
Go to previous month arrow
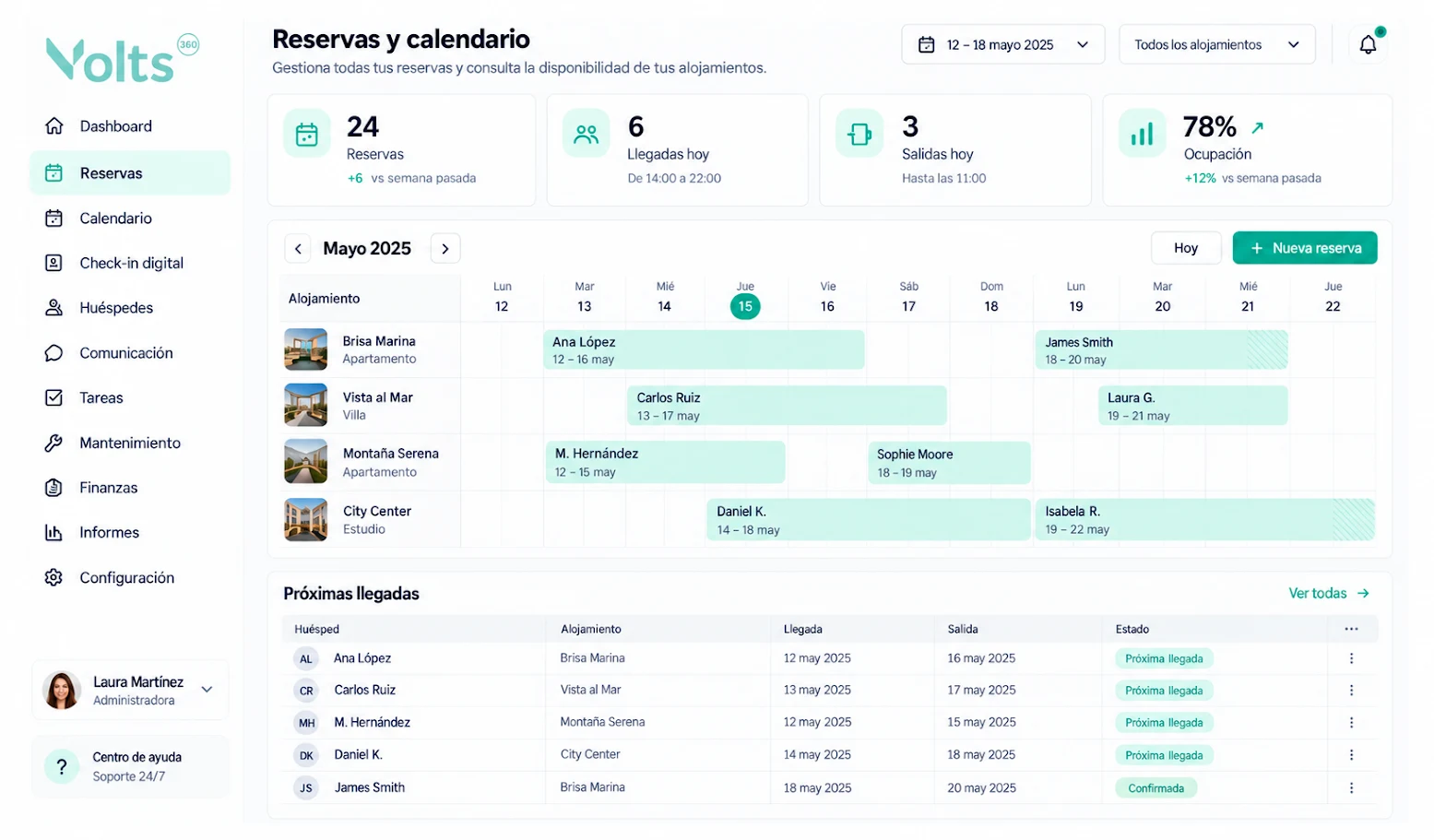point(298,249)
